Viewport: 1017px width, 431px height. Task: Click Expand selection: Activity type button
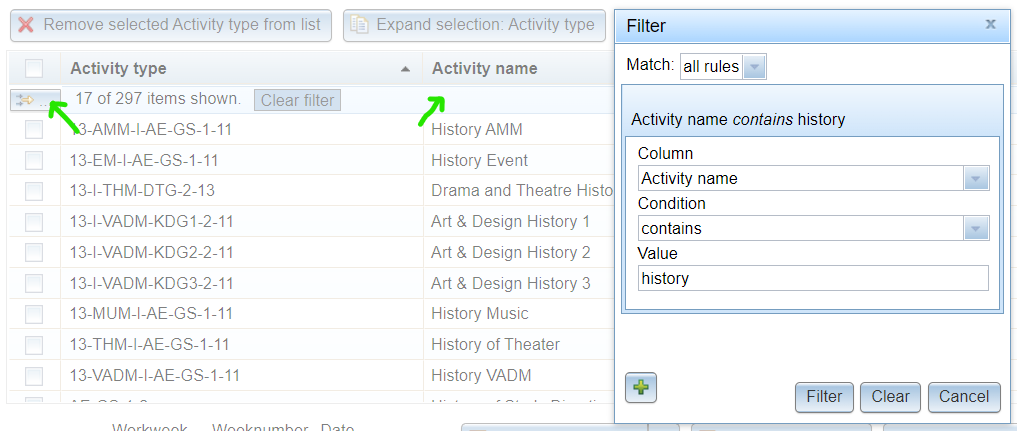point(474,25)
